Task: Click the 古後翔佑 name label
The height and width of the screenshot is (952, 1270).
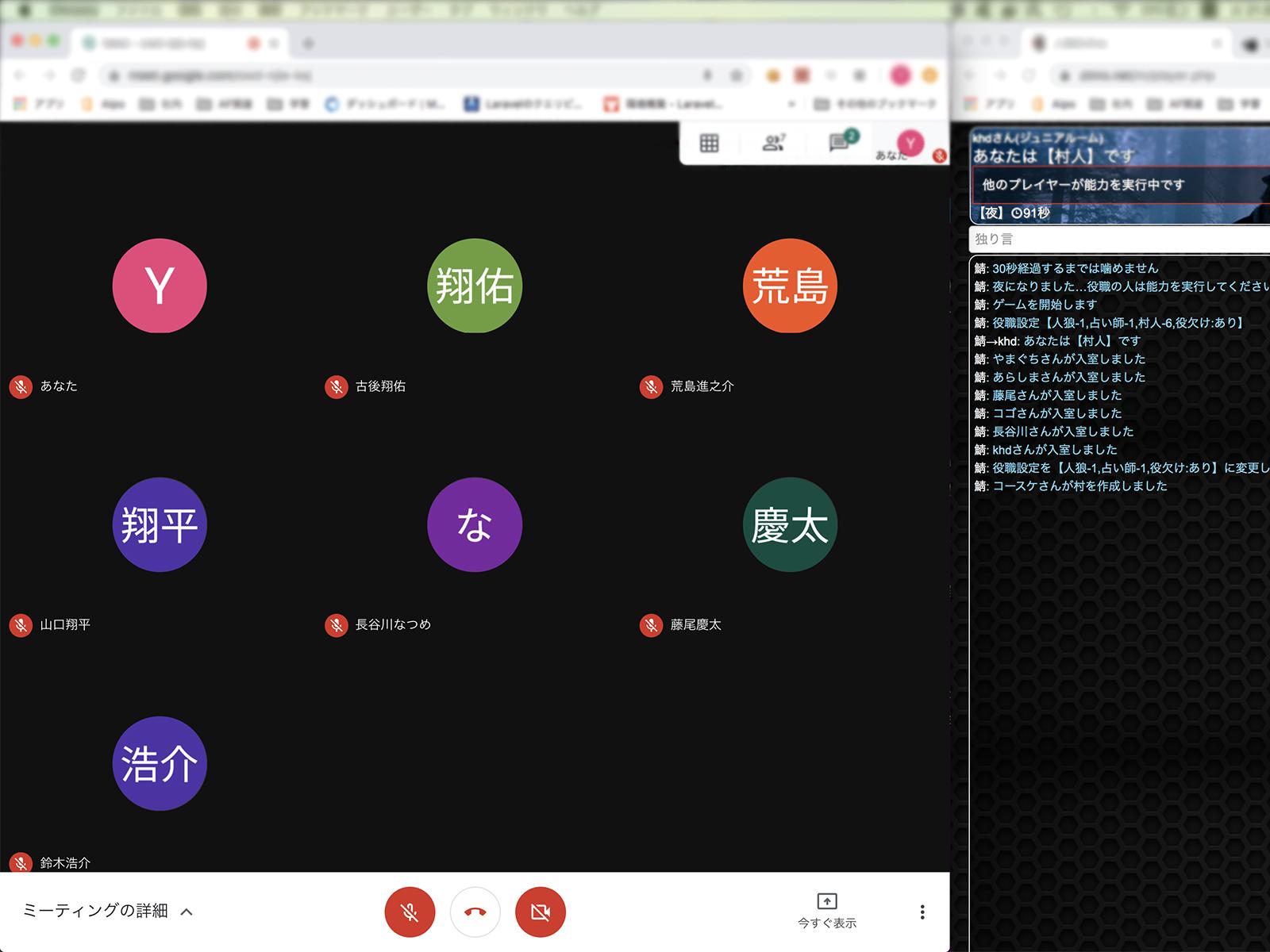Action: 380,386
